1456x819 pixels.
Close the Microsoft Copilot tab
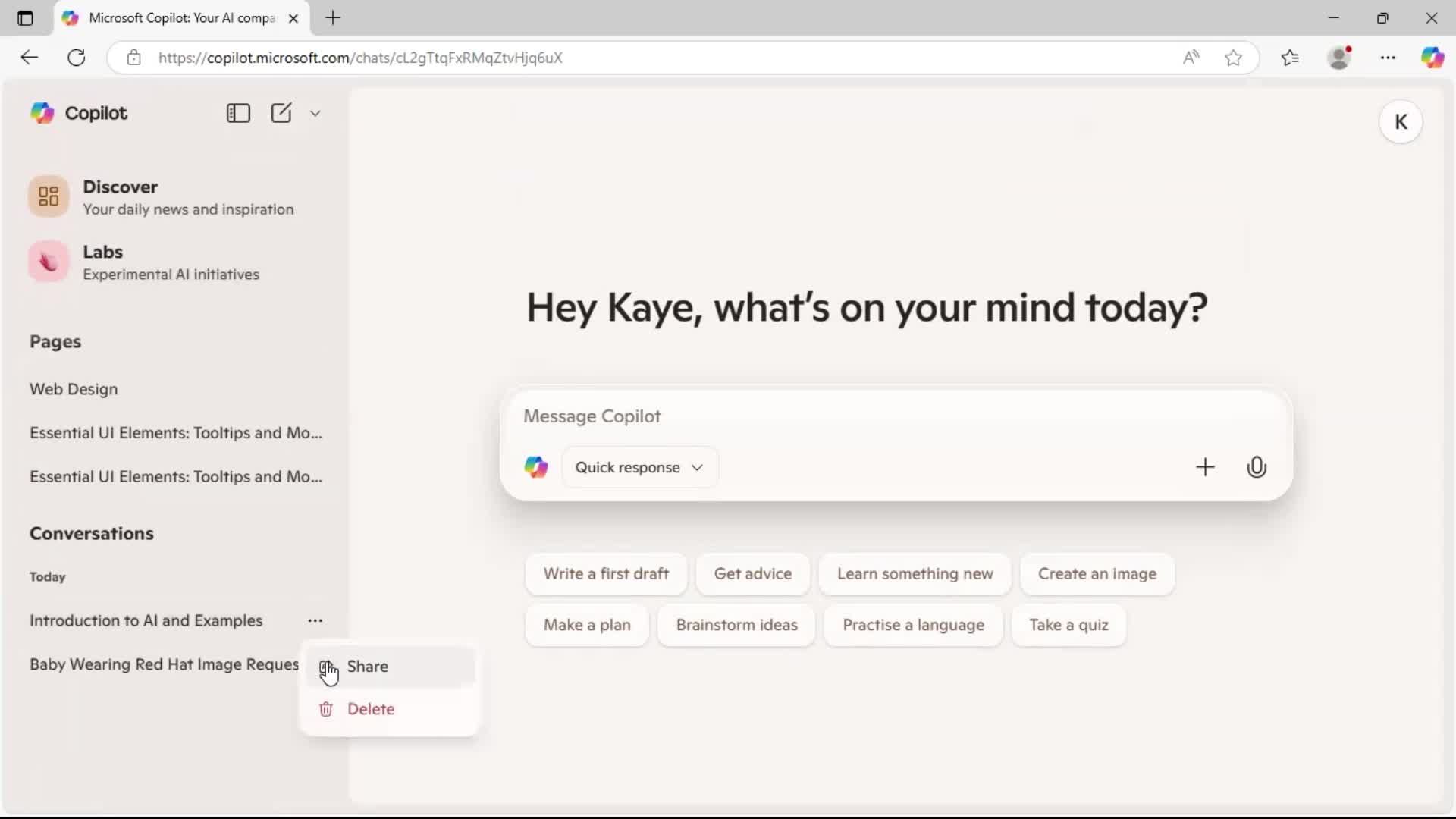[x=293, y=18]
